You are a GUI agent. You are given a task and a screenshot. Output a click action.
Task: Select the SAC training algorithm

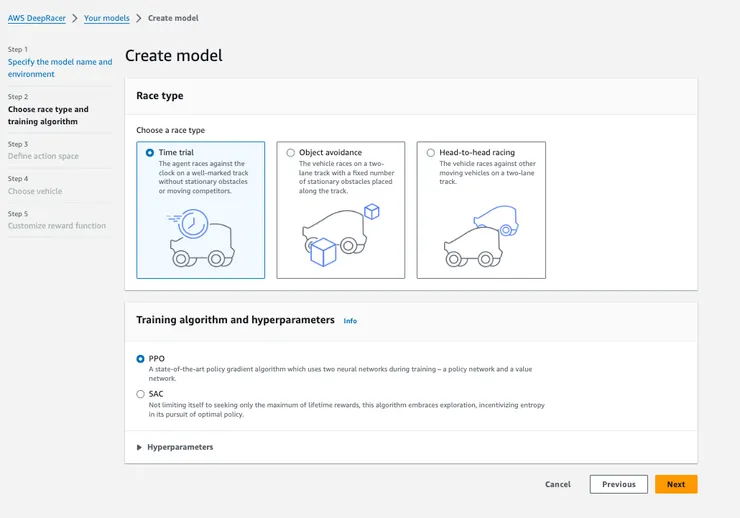140,394
